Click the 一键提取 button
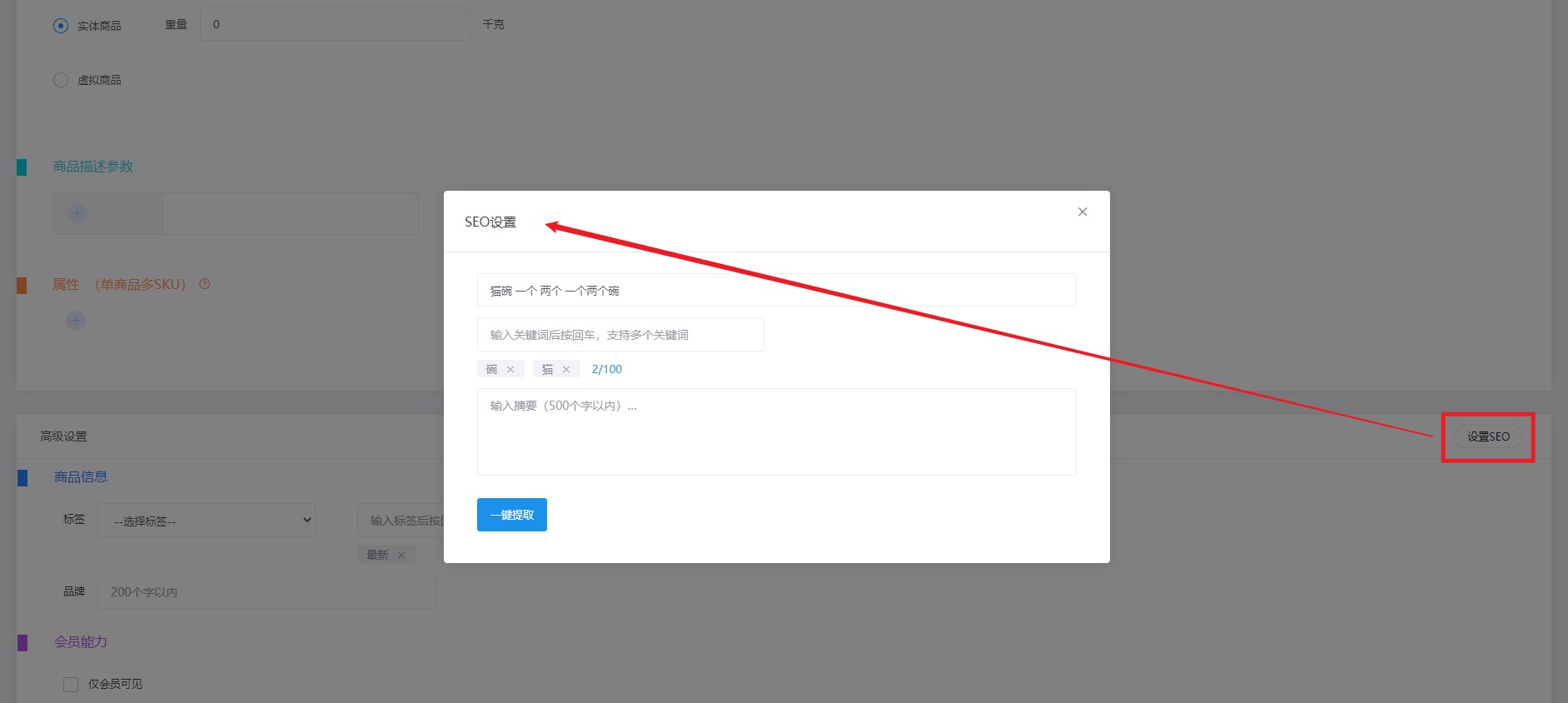Screen dimensions: 1568x703 pyautogui.click(x=512, y=515)
